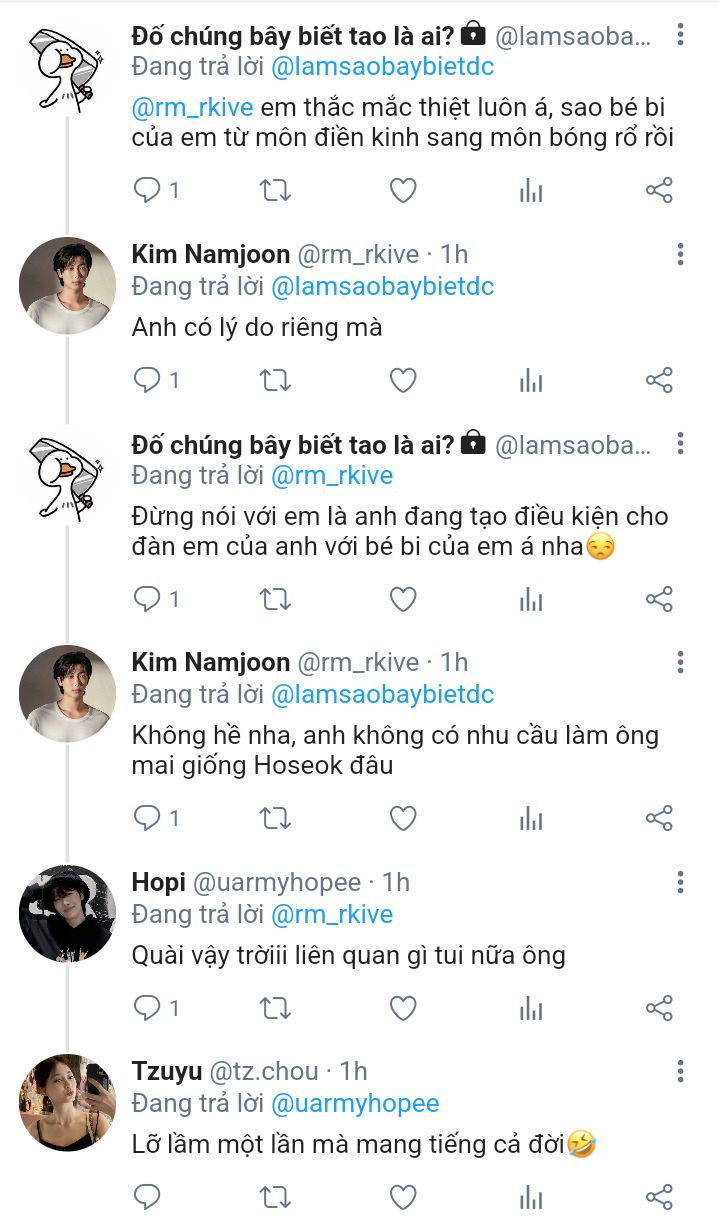The height and width of the screenshot is (1224, 719).
Task: Reply to Kim Namjoon's 'Anh có lý do' tweet
Action: click(148, 380)
